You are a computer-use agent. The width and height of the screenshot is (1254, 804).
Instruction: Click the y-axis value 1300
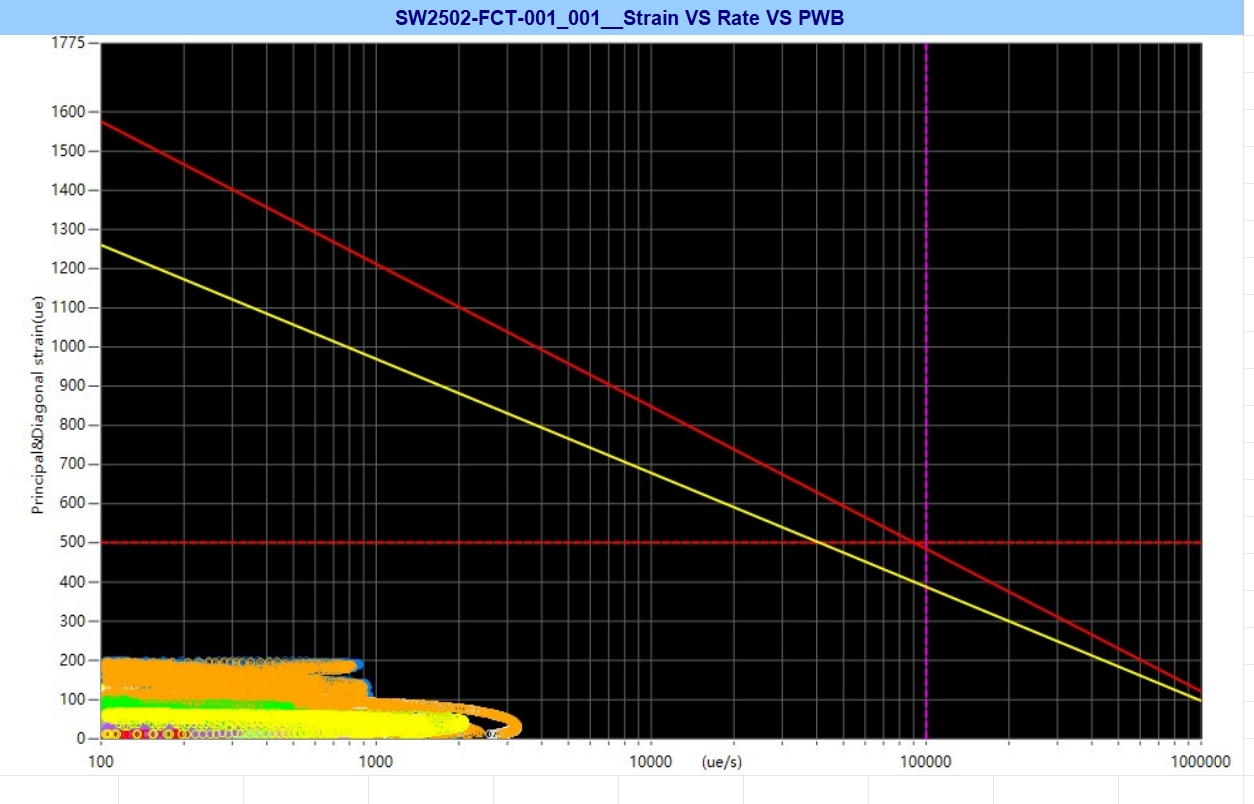click(x=69, y=229)
